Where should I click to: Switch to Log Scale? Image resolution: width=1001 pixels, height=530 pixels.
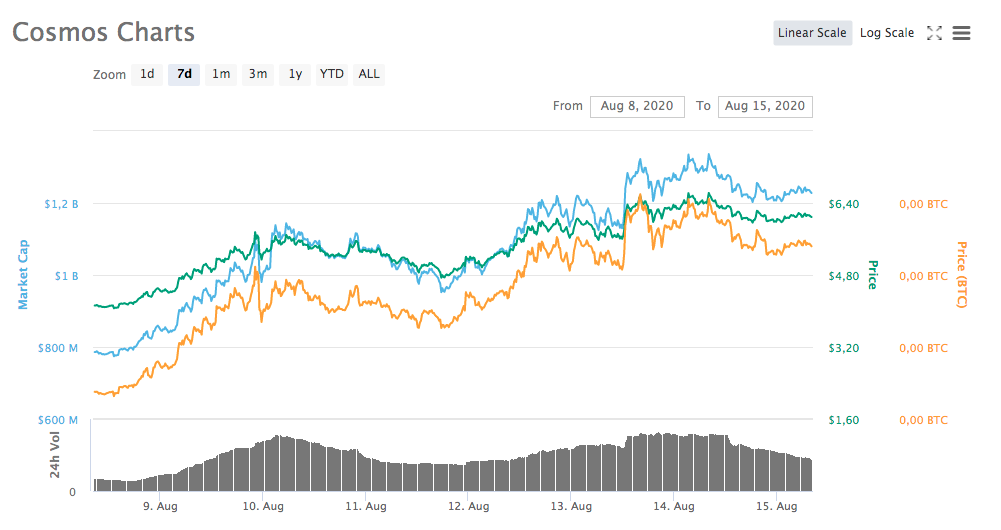pyautogui.click(x=887, y=33)
